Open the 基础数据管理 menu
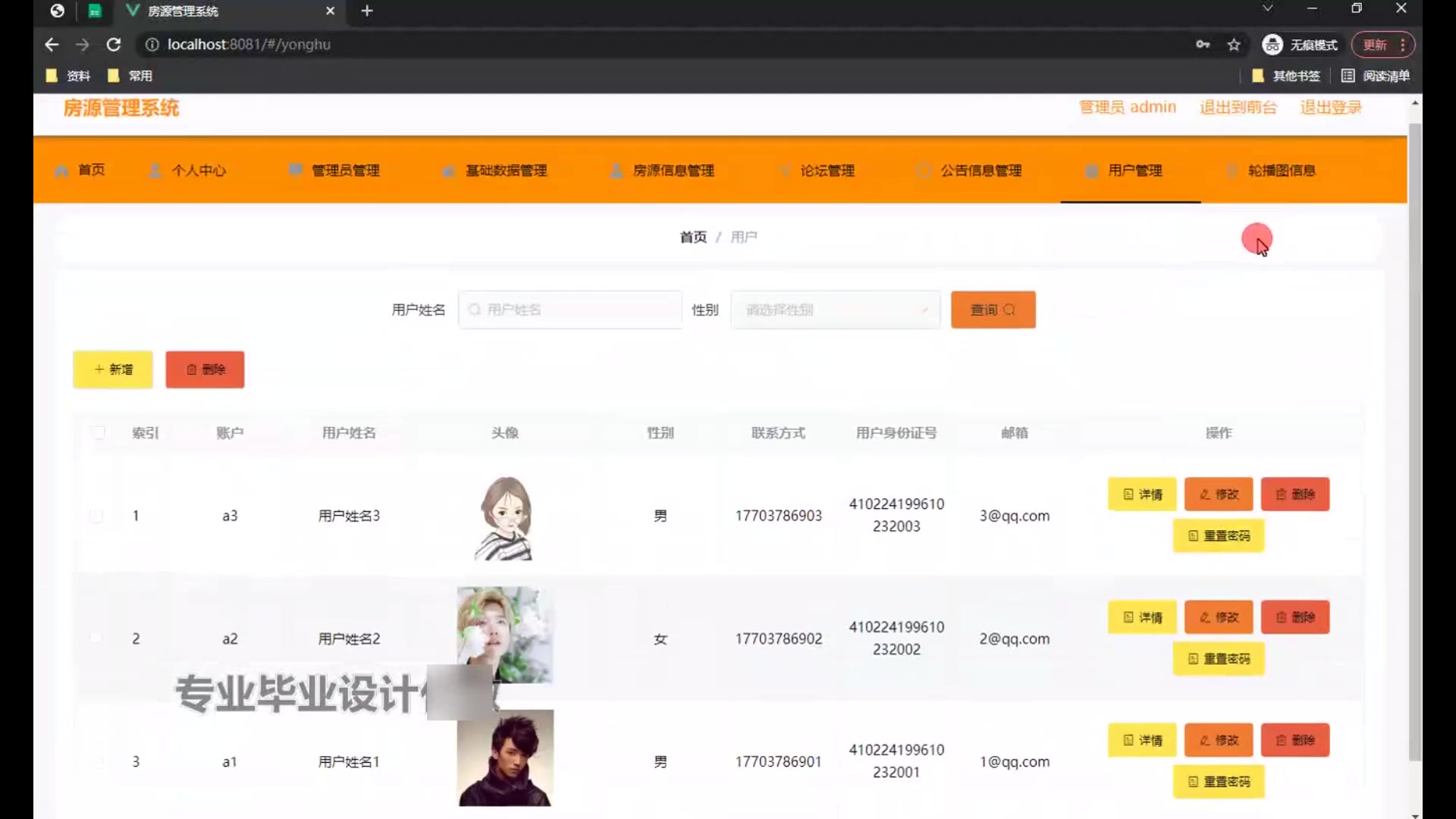The width and height of the screenshot is (1456, 819). click(495, 170)
